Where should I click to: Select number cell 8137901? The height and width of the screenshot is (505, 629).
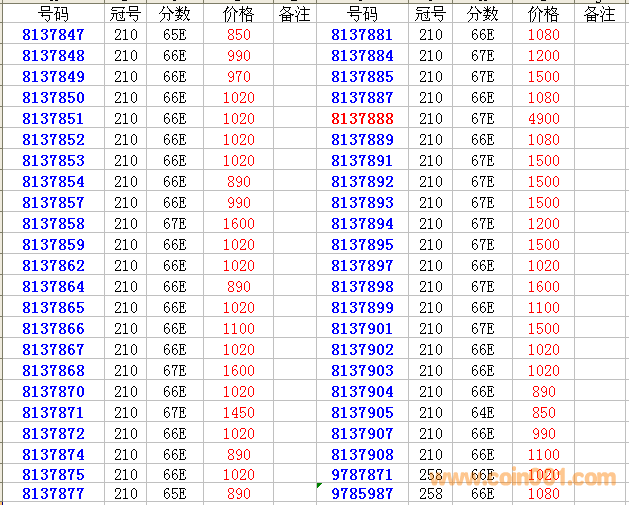[x=362, y=328]
